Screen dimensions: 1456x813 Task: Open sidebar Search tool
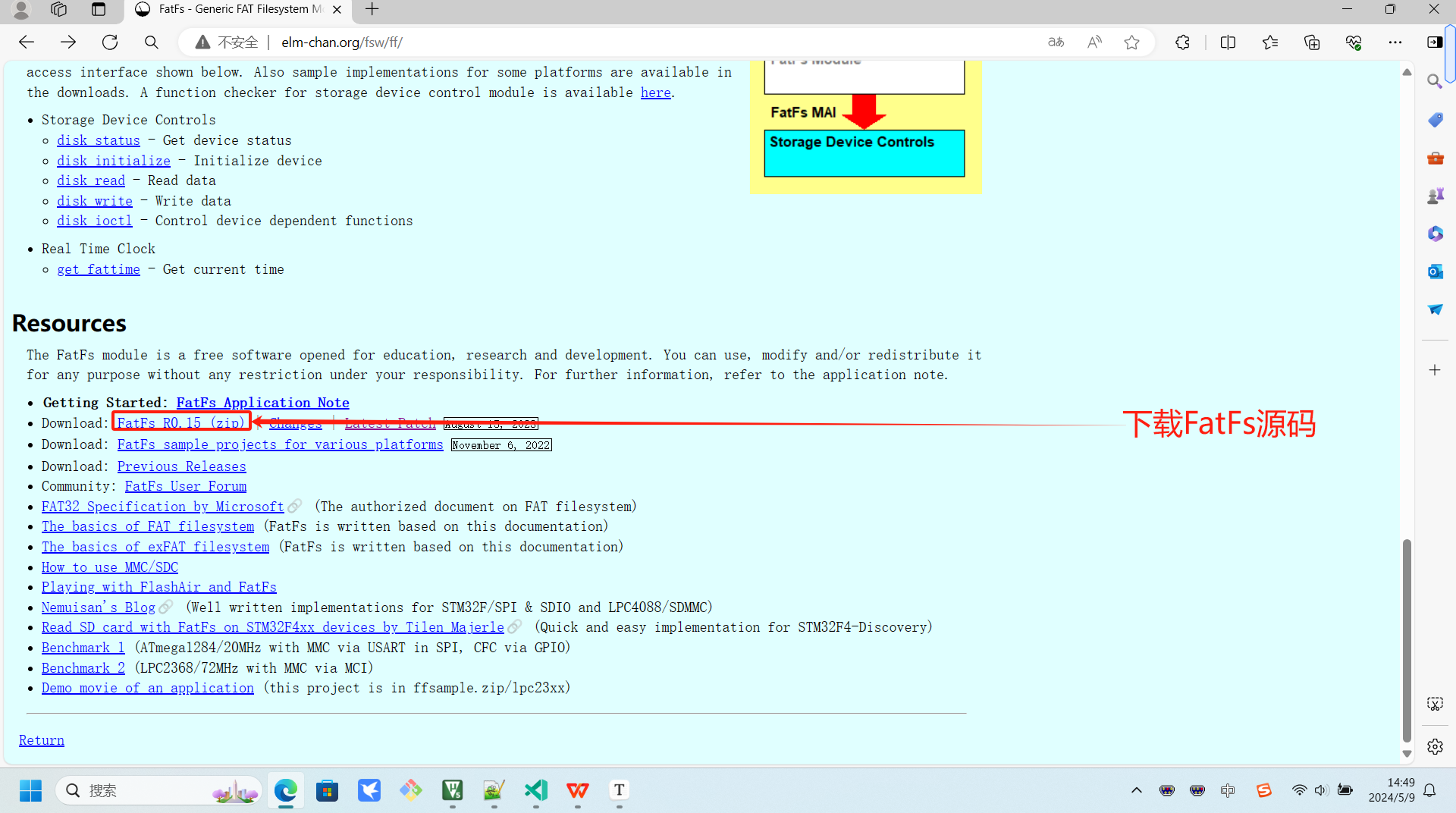(x=1435, y=81)
